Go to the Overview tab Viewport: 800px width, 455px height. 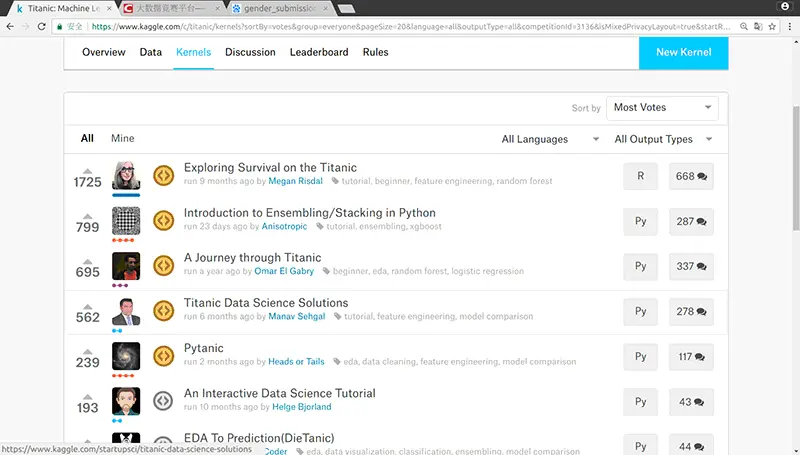(104, 52)
